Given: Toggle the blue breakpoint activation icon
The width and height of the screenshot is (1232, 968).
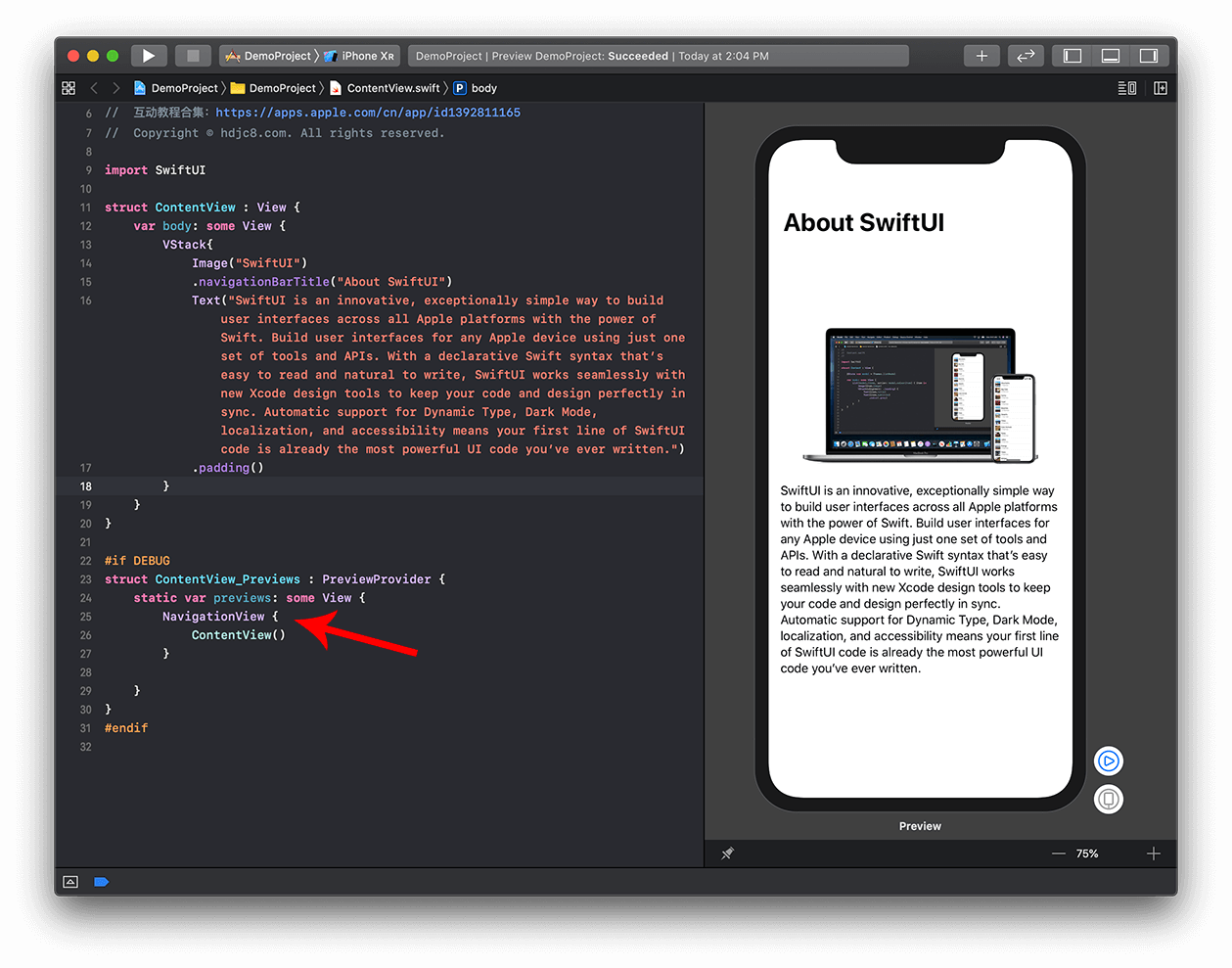Looking at the screenshot, I should (101, 882).
